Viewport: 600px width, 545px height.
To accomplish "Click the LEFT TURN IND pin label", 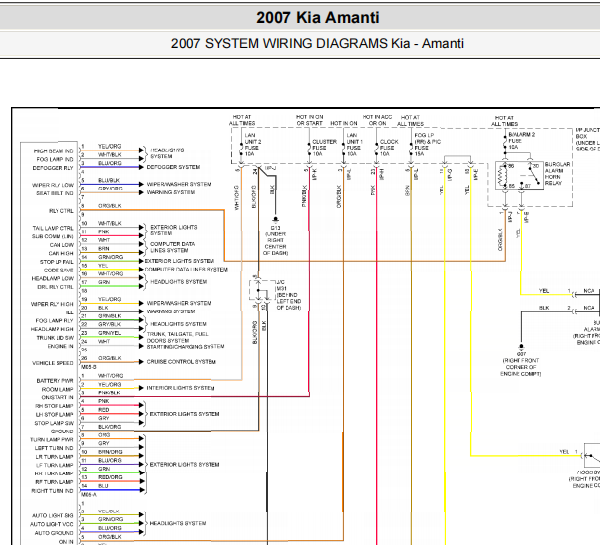I will [x=54, y=448].
